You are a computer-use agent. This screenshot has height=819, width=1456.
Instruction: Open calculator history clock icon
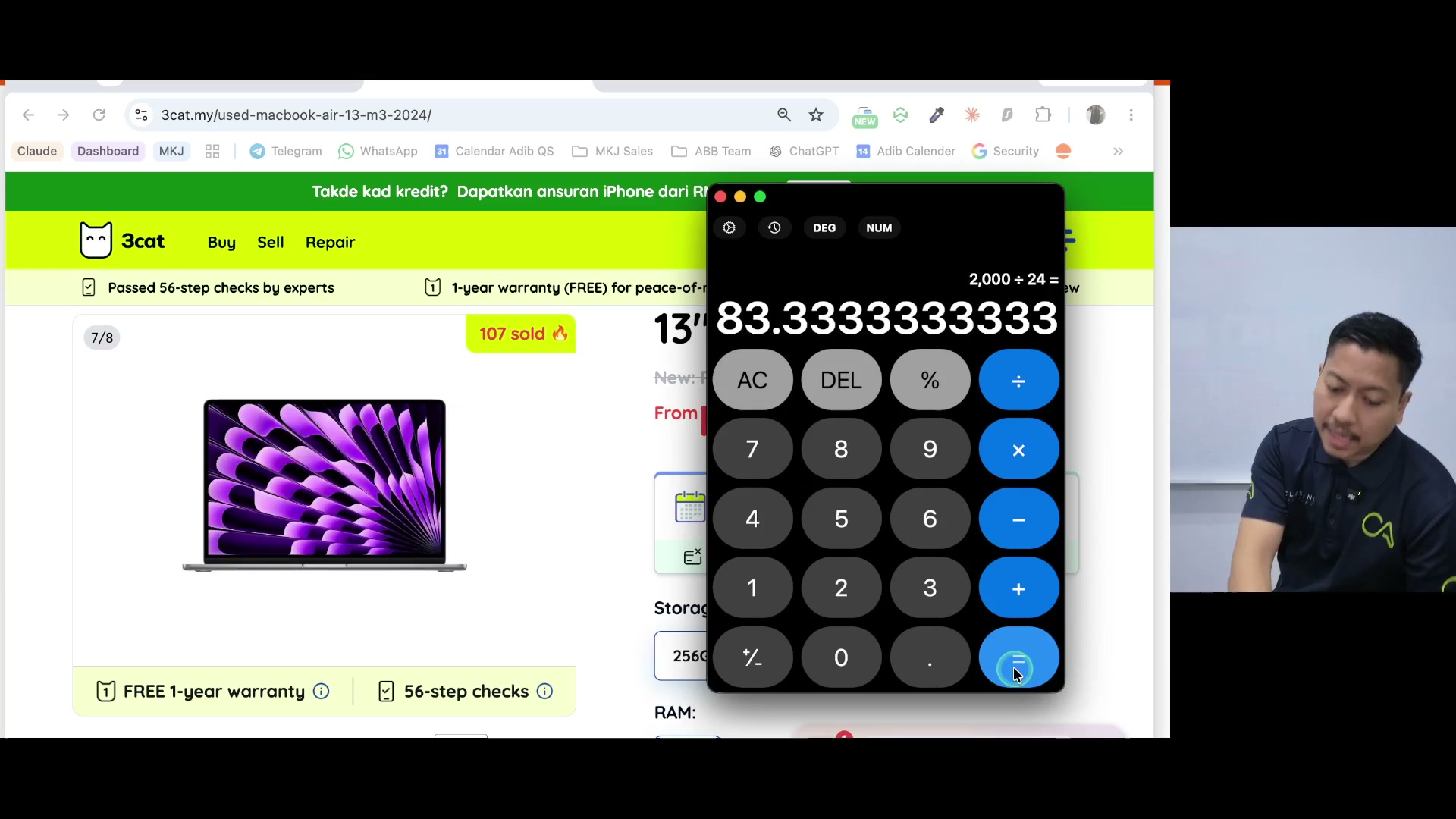[x=774, y=227]
